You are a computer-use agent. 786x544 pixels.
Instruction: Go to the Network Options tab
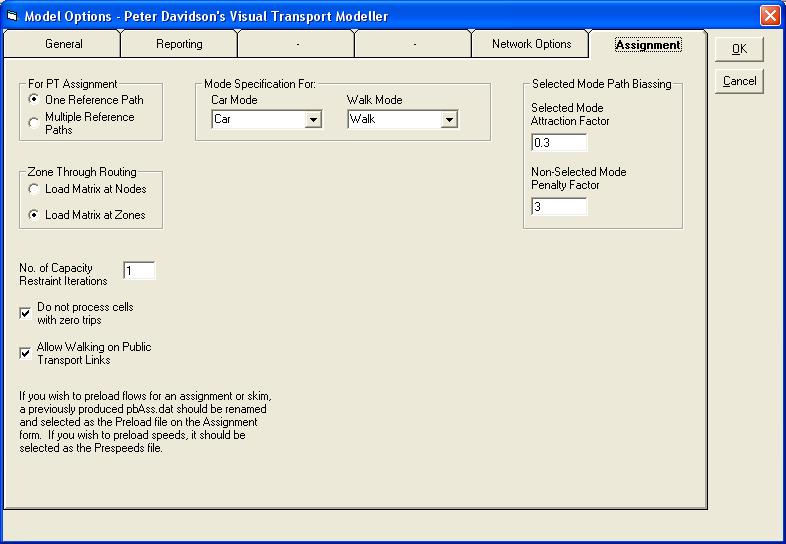[x=531, y=44]
